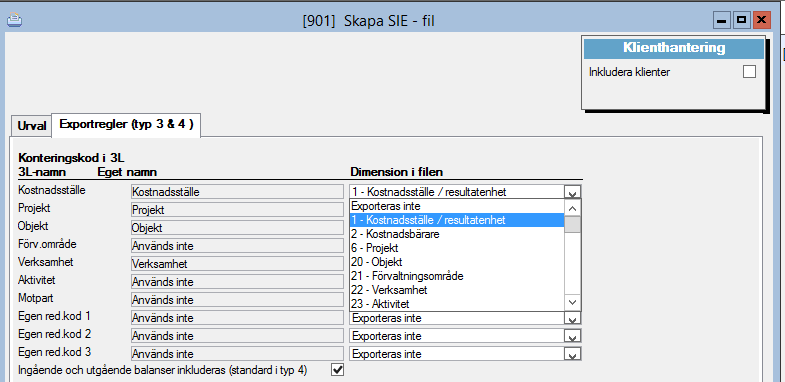
Task: Maximize the Skapa SIE - fil window
Action: [x=741, y=21]
